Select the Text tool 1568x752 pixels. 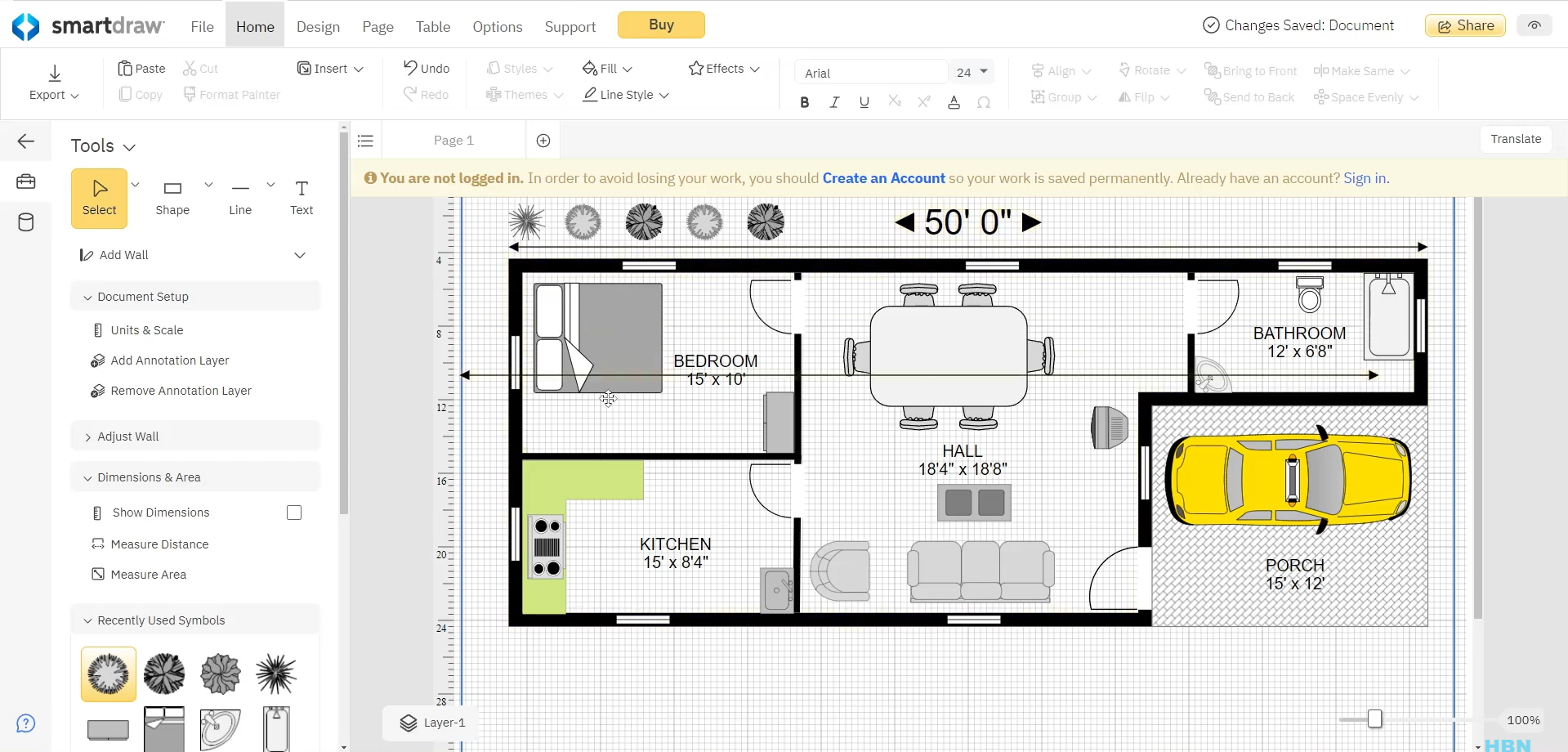tap(301, 198)
